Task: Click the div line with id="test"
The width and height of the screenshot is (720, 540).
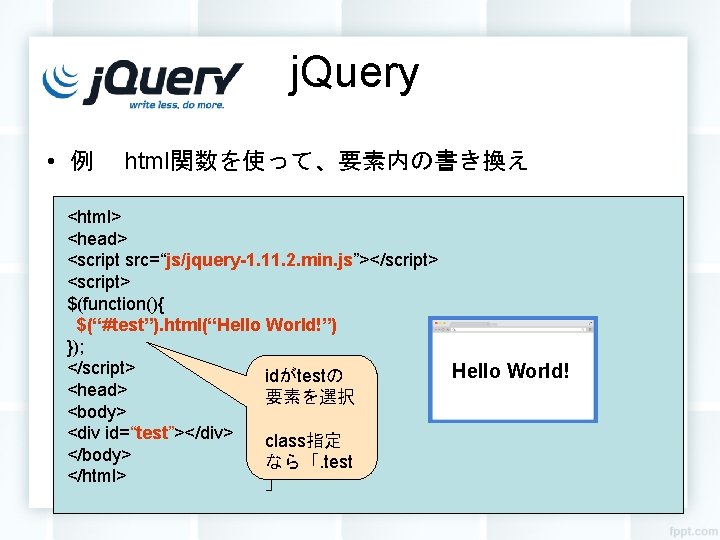Action: coord(150,433)
